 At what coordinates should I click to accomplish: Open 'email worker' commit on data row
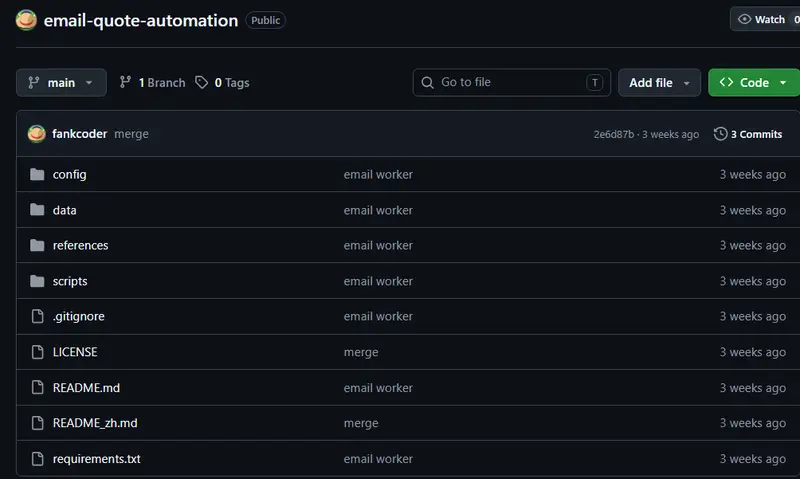378,210
